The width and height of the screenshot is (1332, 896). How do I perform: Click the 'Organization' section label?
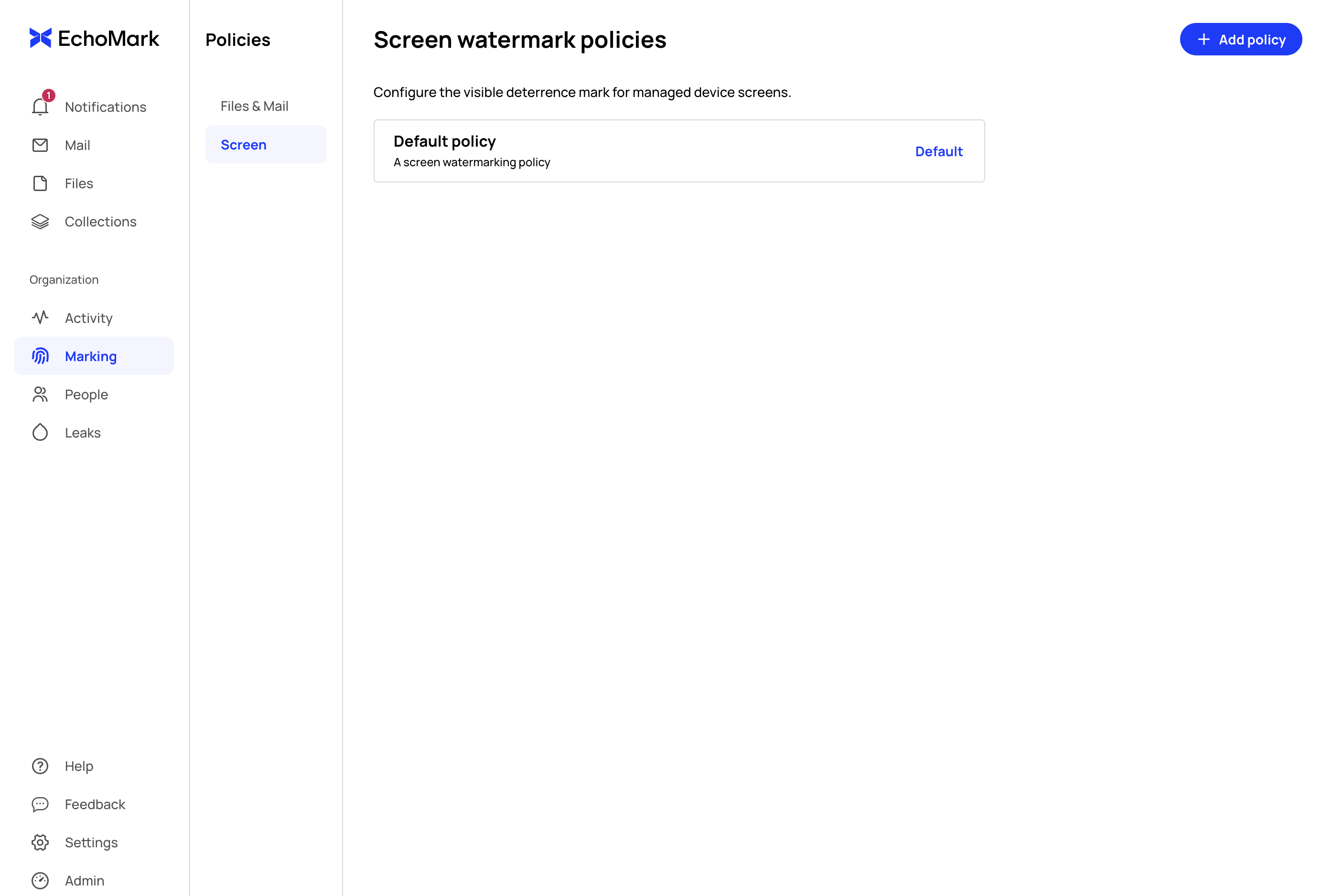64,279
